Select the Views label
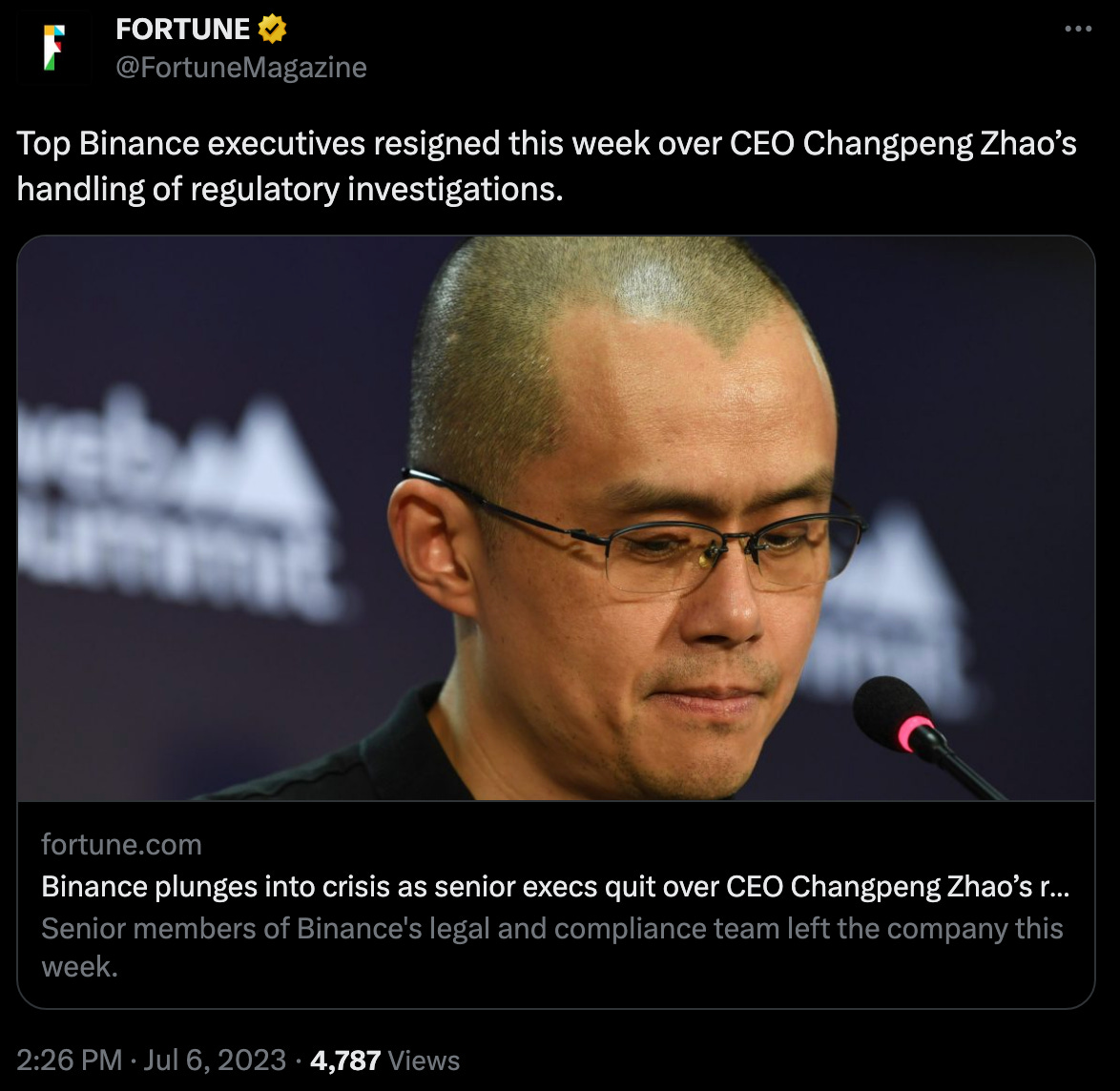The width and height of the screenshot is (1120, 1091). 424,1061
